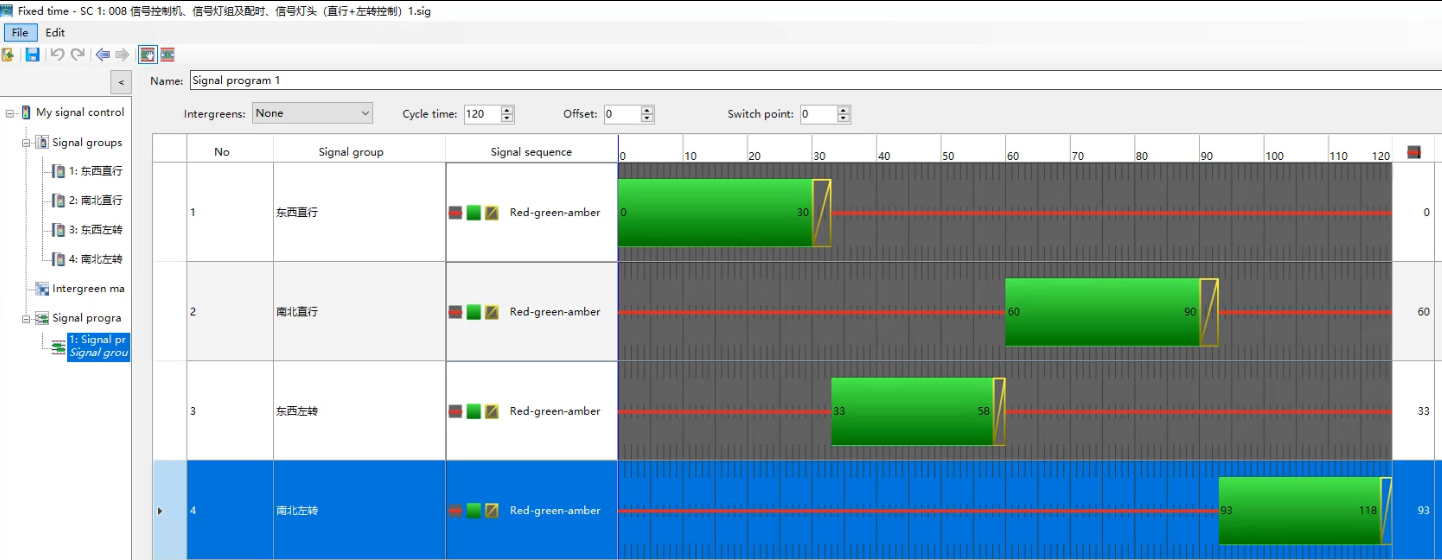Collapse the Signal groups tree node
This screenshot has height=560, width=1442.
click(27, 143)
